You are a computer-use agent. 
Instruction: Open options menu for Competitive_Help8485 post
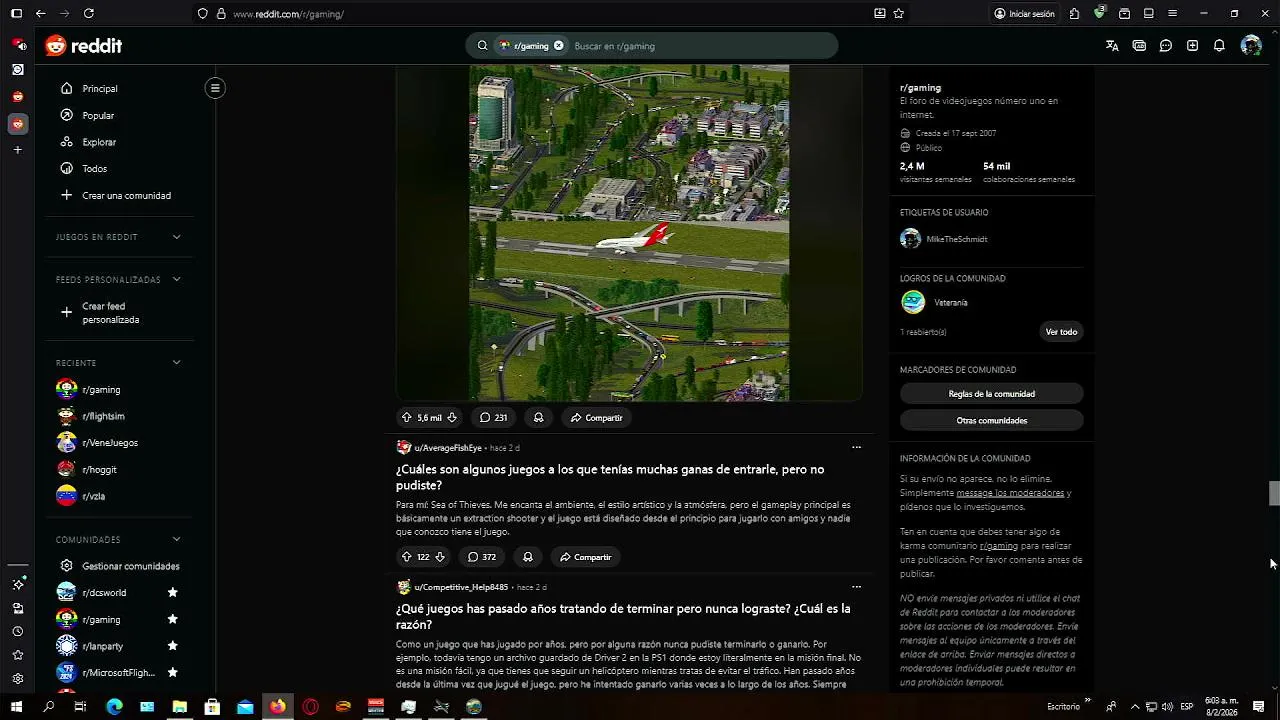[x=855, y=587]
